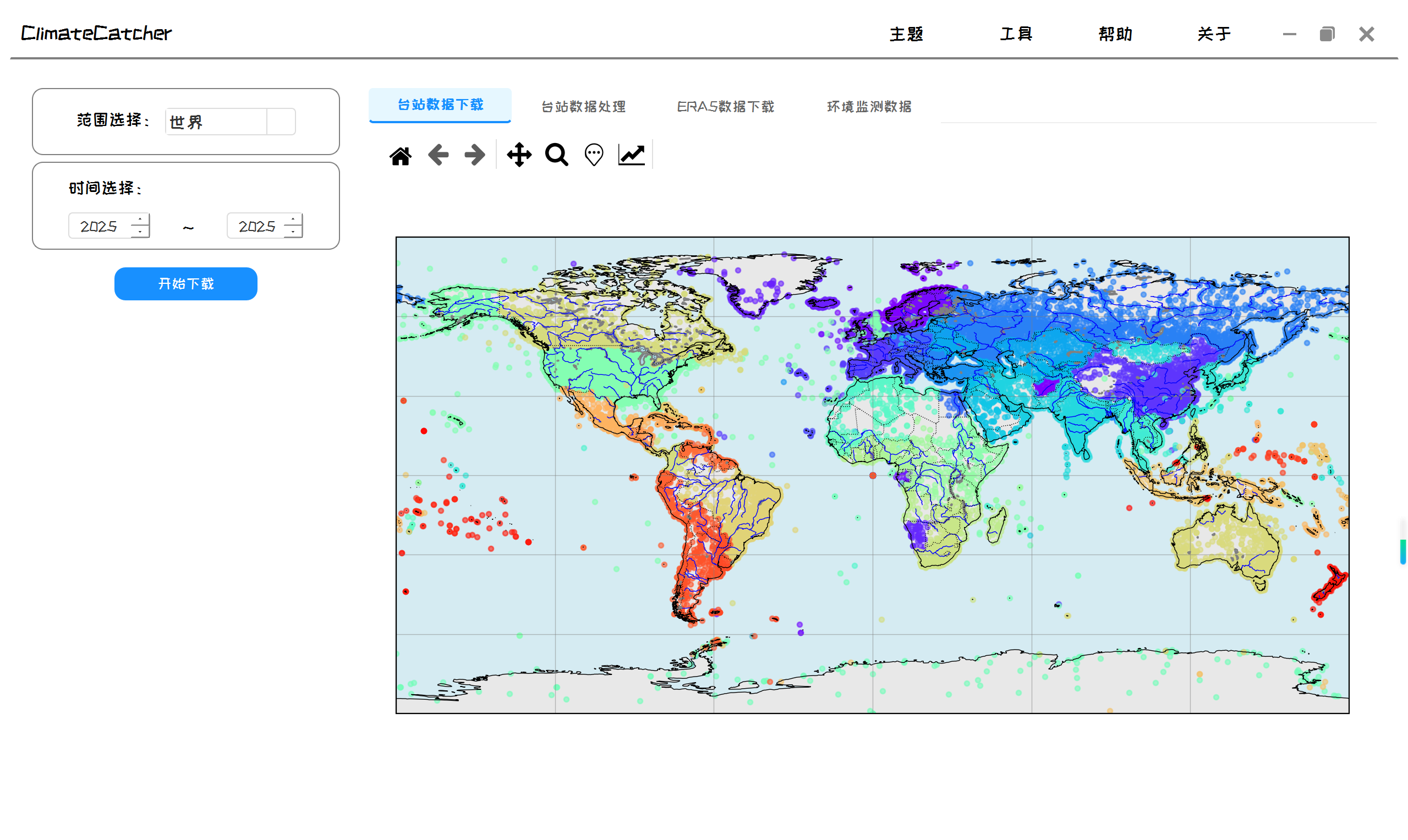Increase the start year spinner
This screenshot has height=840, width=1408.
click(x=140, y=219)
